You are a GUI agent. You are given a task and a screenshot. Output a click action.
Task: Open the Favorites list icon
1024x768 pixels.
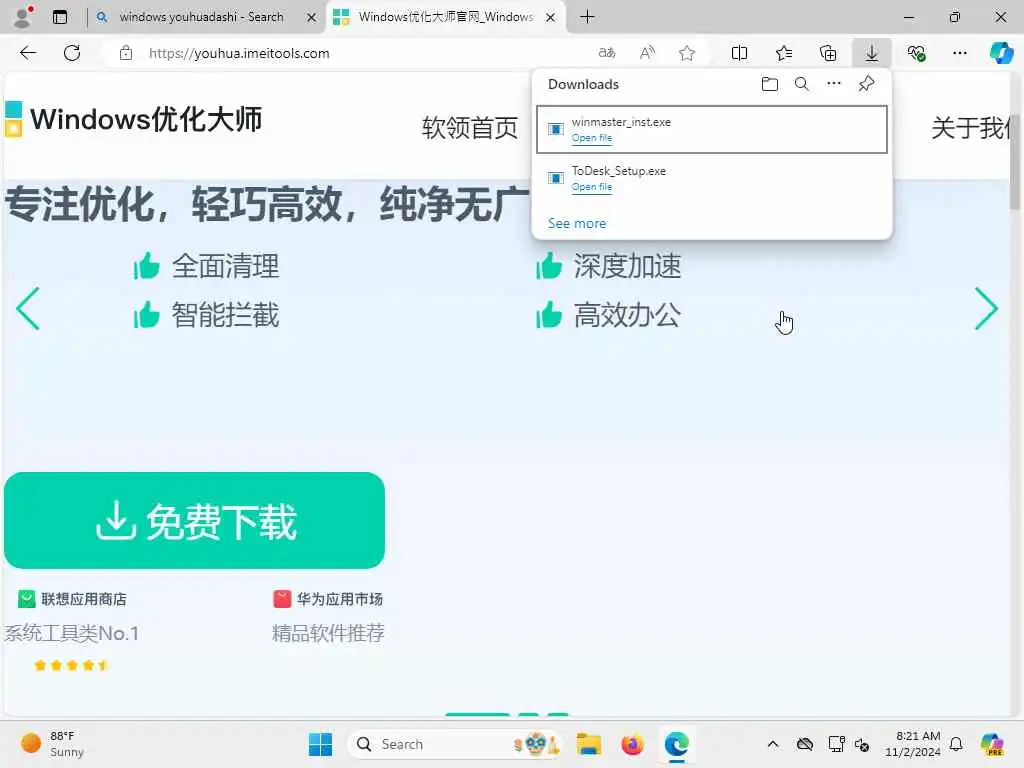(x=784, y=53)
